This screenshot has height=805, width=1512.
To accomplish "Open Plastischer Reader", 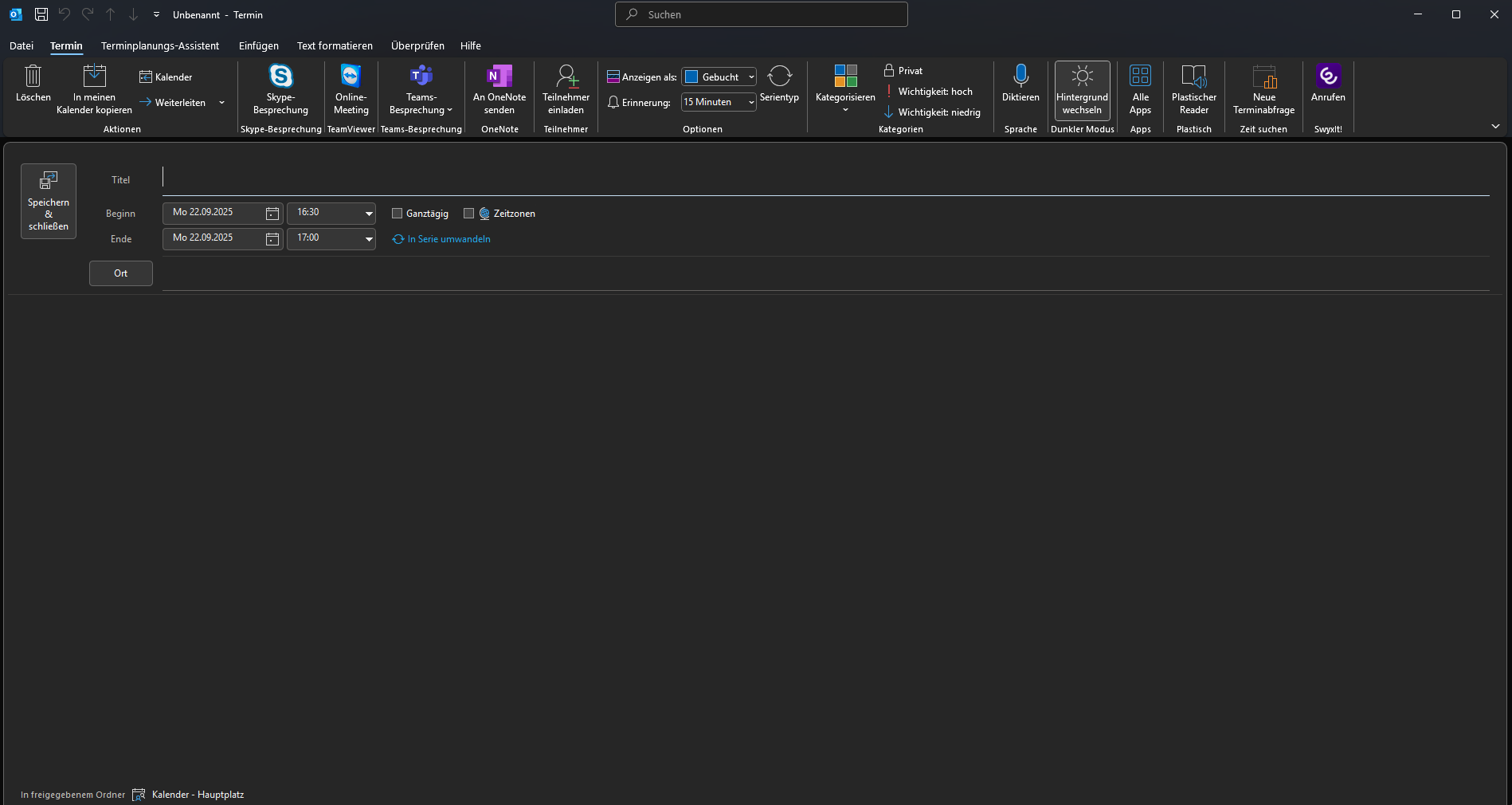I will click(1193, 77).
